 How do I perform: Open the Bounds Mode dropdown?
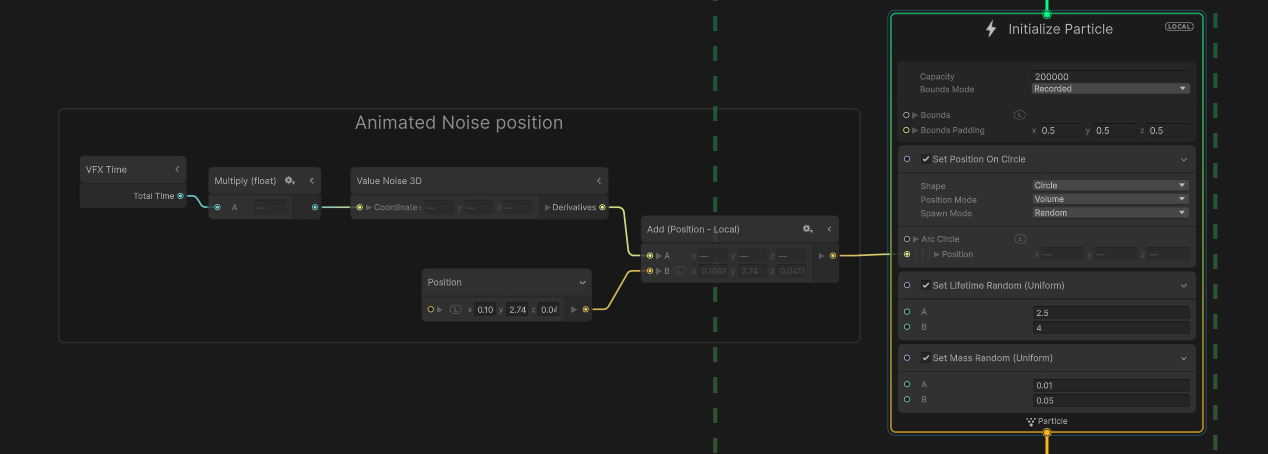[x=1110, y=89]
